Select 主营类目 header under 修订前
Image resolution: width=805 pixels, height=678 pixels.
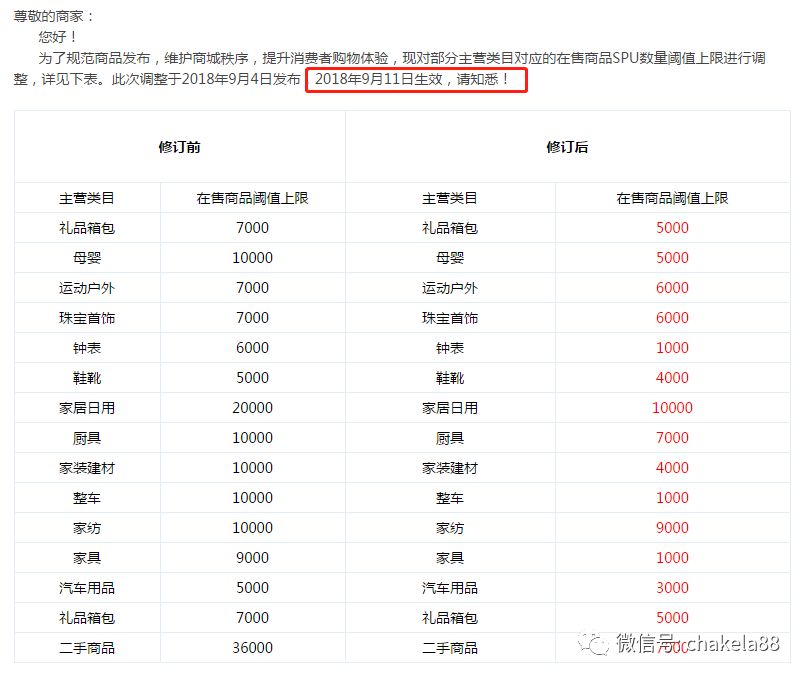(x=87, y=198)
